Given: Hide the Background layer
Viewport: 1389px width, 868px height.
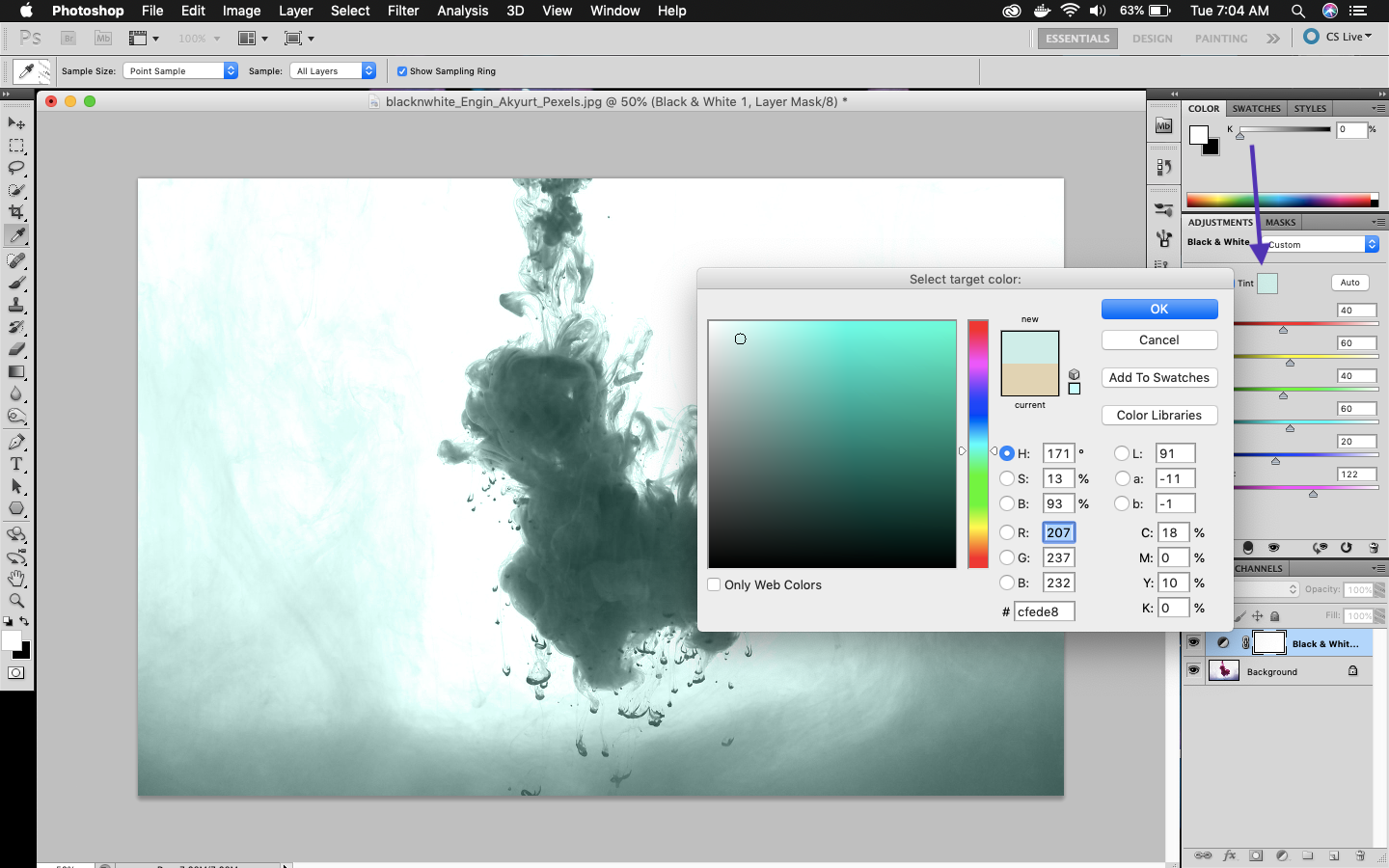Looking at the screenshot, I should point(1194,670).
